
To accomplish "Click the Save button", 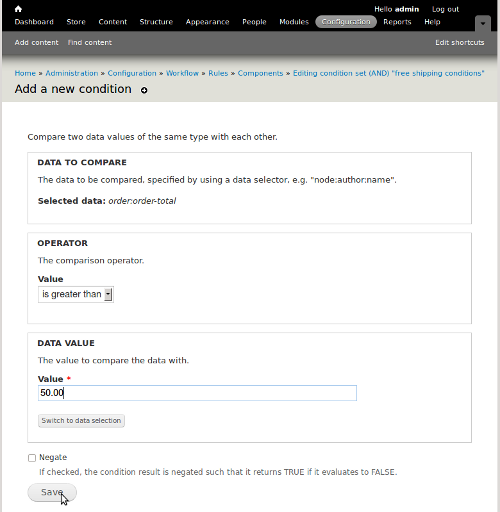I will tap(52, 492).
